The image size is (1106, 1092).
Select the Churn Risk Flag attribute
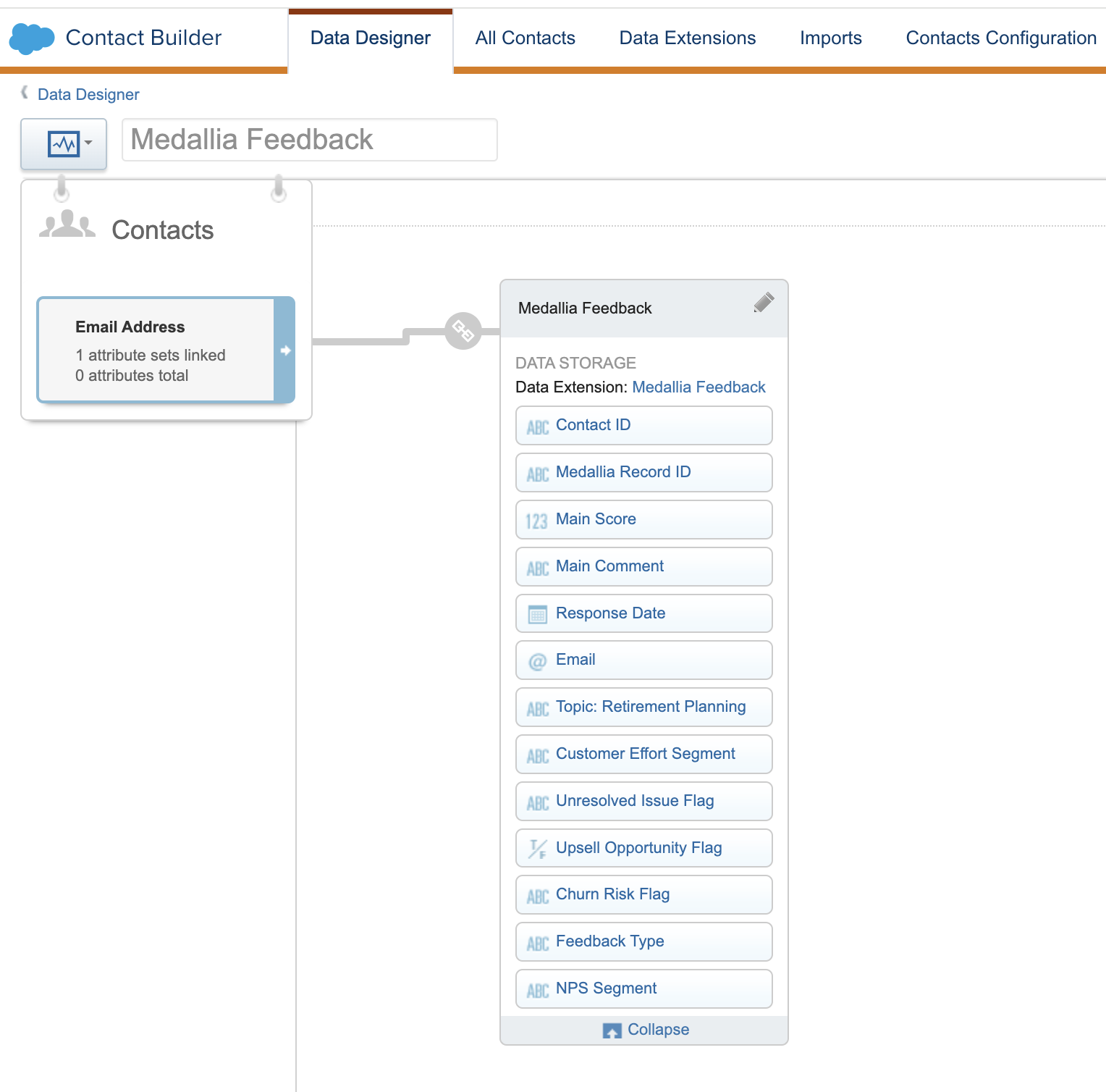(x=643, y=895)
